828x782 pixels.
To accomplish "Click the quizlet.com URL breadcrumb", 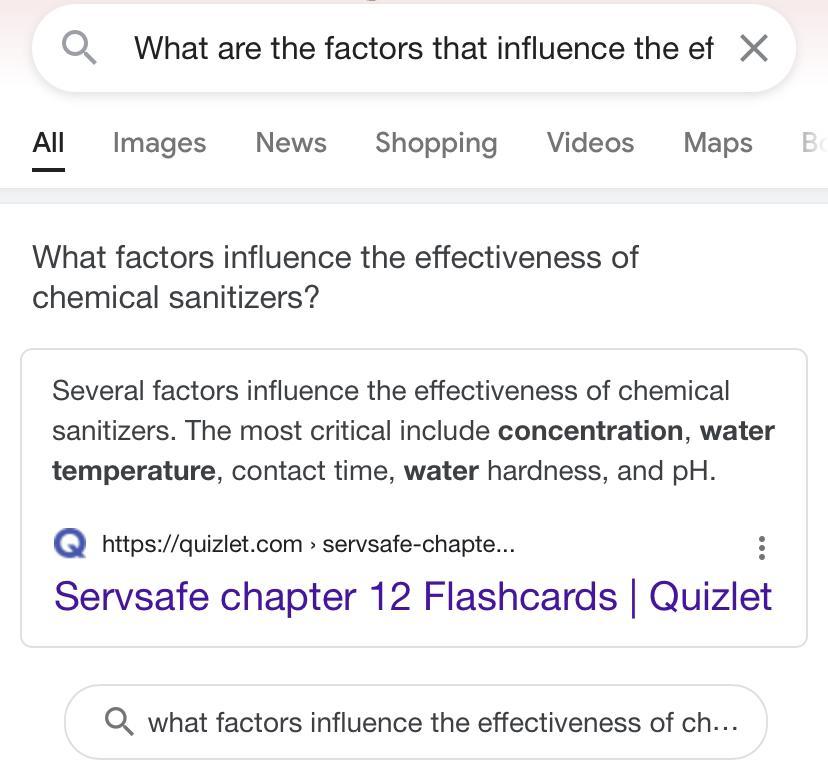I will point(308,544).
